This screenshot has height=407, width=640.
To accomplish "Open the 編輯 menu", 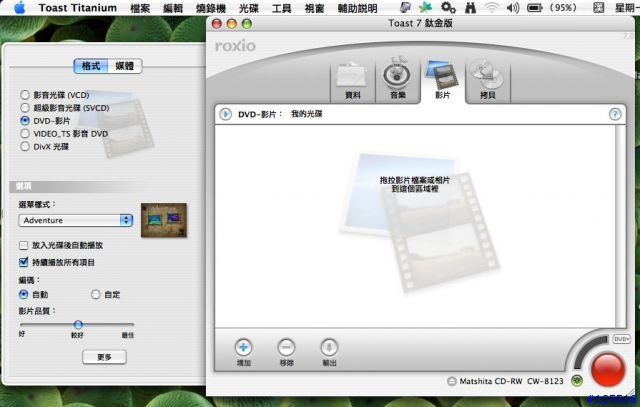I will pos(173,8).
